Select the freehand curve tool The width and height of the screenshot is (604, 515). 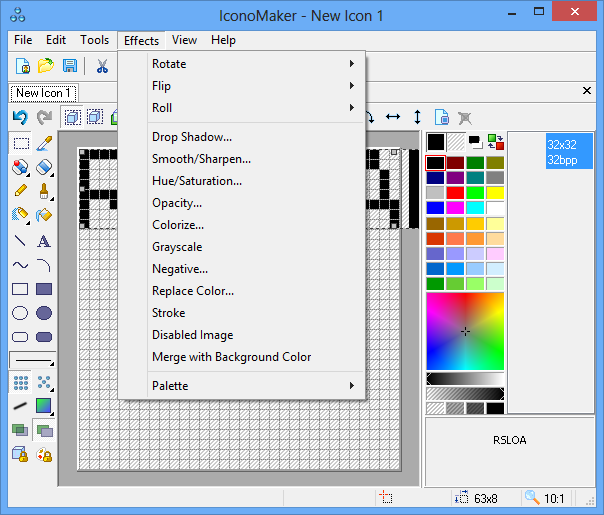[x=20, y=265]
